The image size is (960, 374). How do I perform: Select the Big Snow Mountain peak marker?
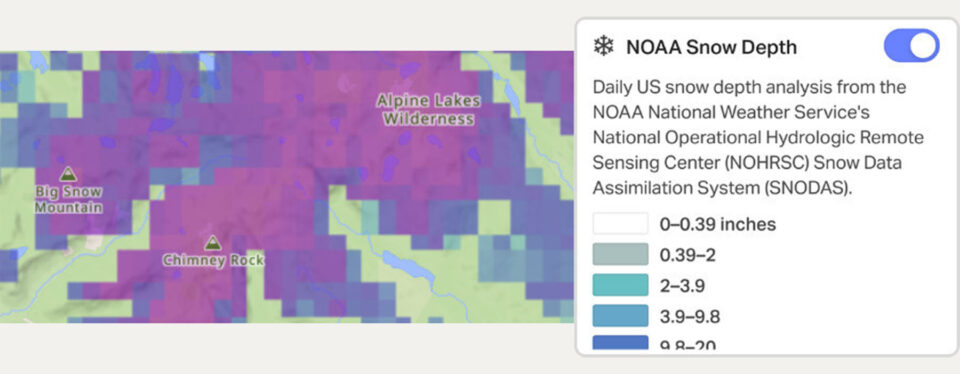tap(68, 174)
